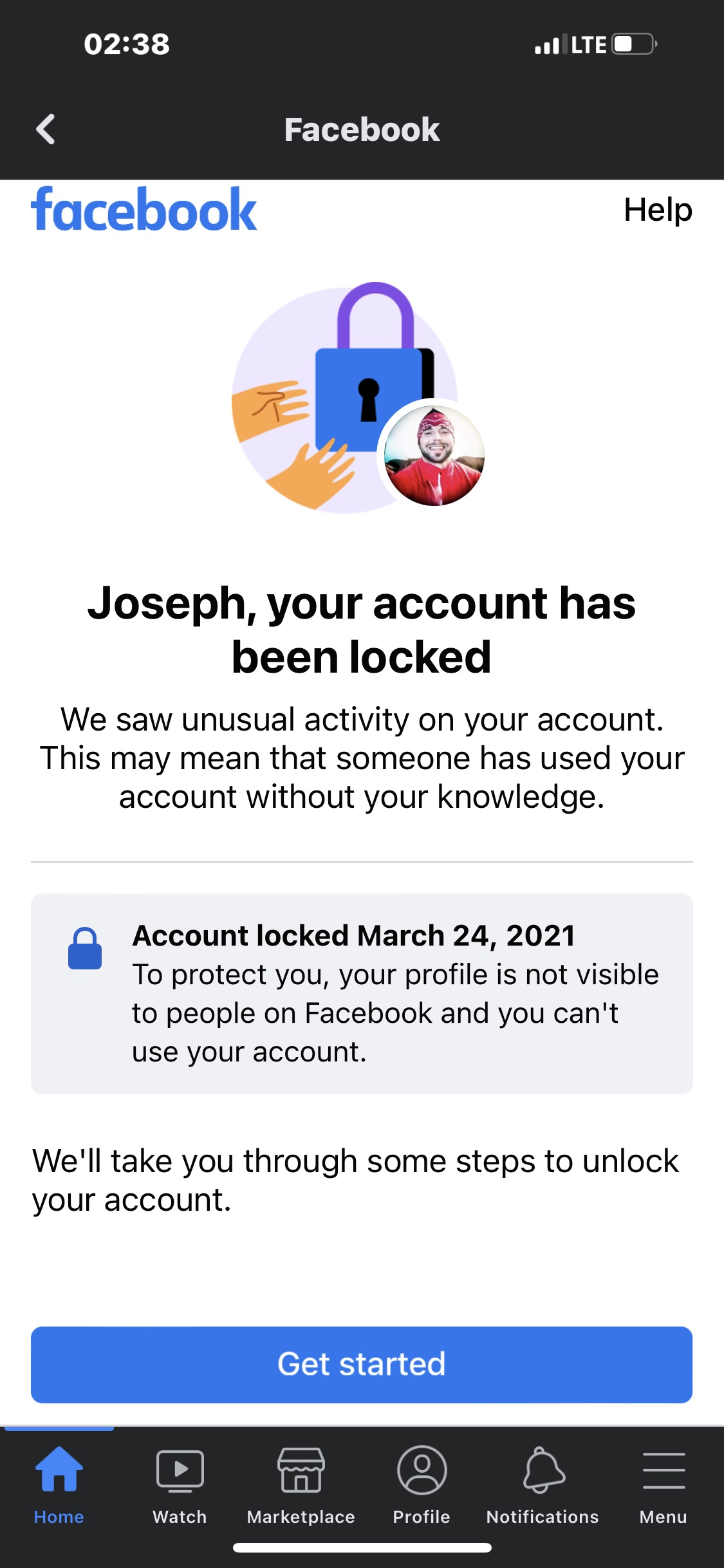The width and height of the screenshot is (724, 1568).
Task: Open the Help link
Action: 657,210
